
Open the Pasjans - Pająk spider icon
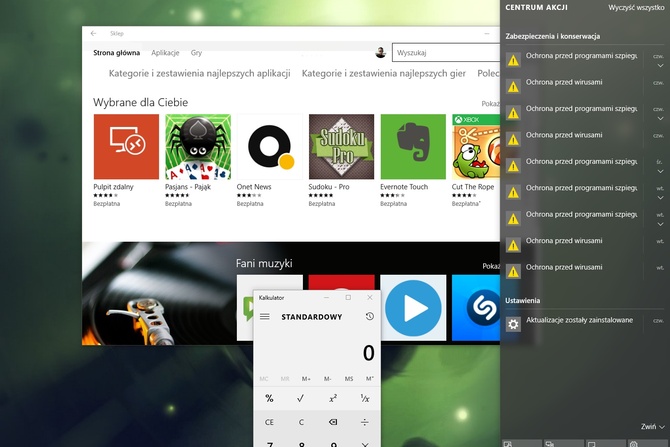pyautogui.click(x=197, y=146)
